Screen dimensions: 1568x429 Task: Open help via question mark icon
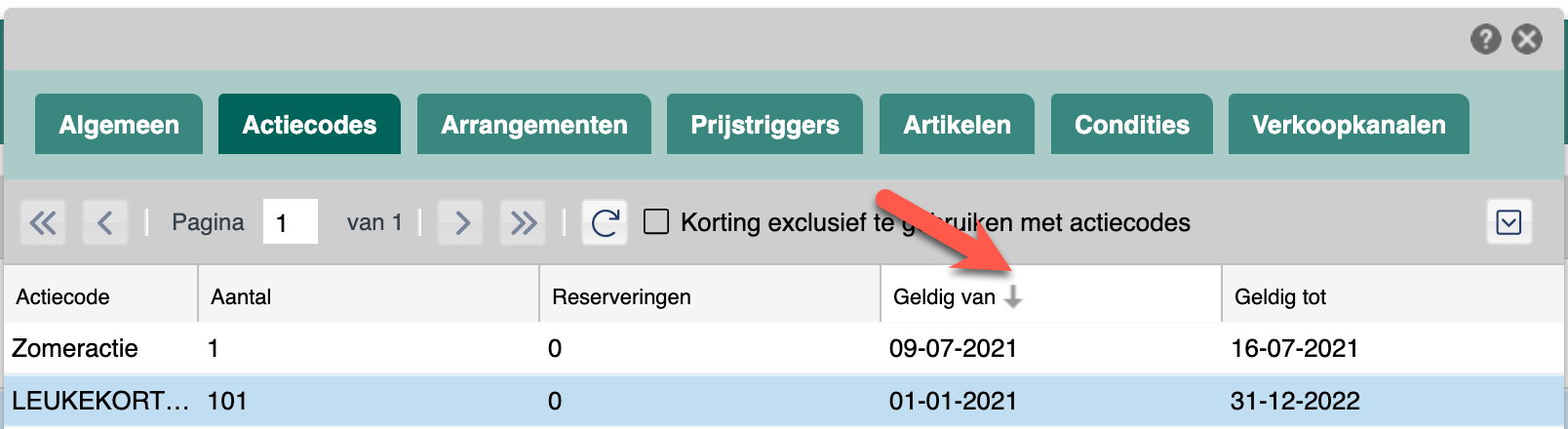tap(1485, 39)
